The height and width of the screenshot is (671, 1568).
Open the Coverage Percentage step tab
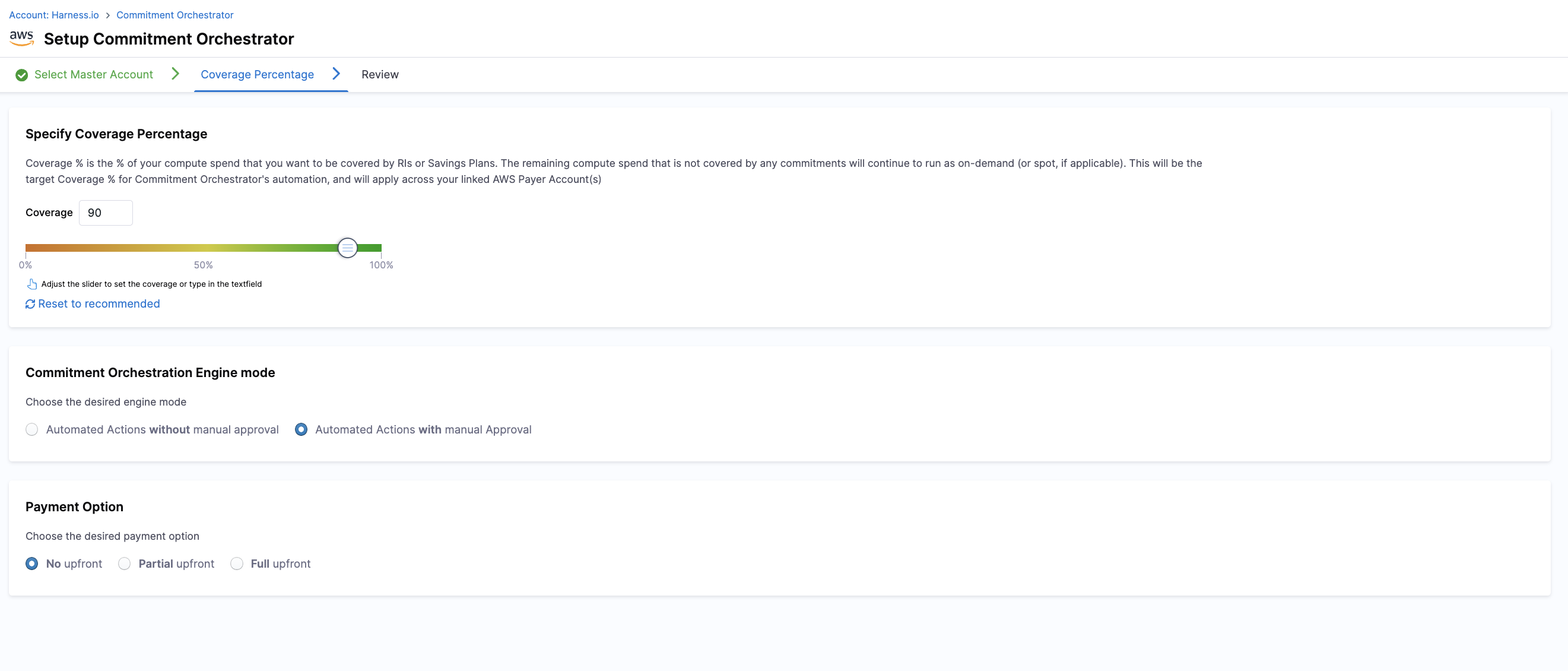tap(257, 74)
